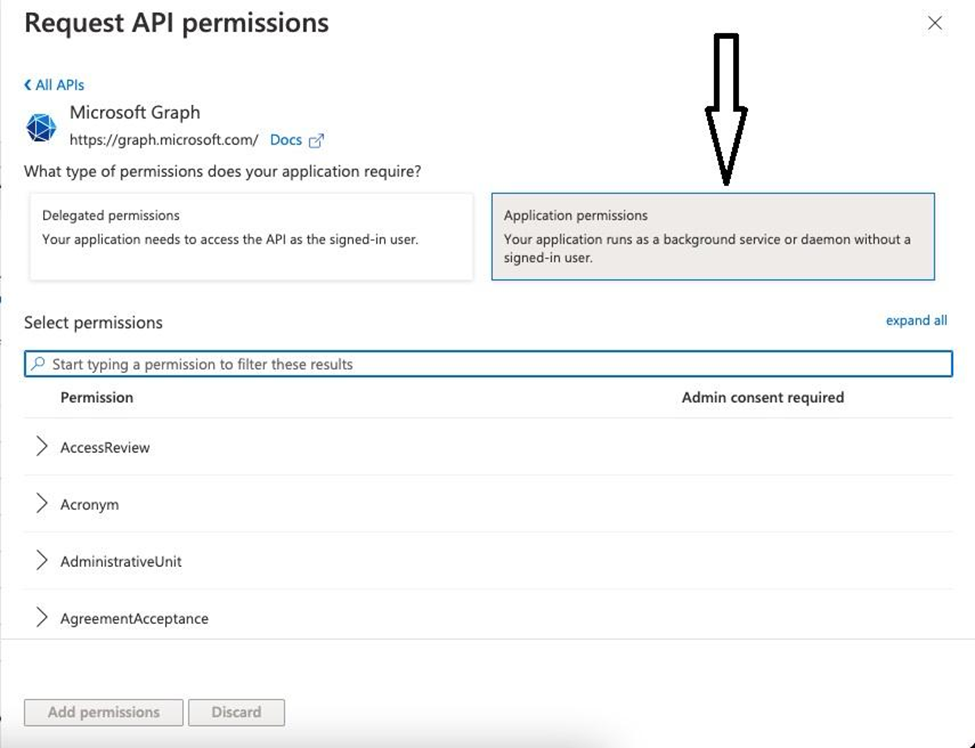Expand the AgreementAcceptance chevron
Screen dimensions: 975x748
[x=42, y=618]
